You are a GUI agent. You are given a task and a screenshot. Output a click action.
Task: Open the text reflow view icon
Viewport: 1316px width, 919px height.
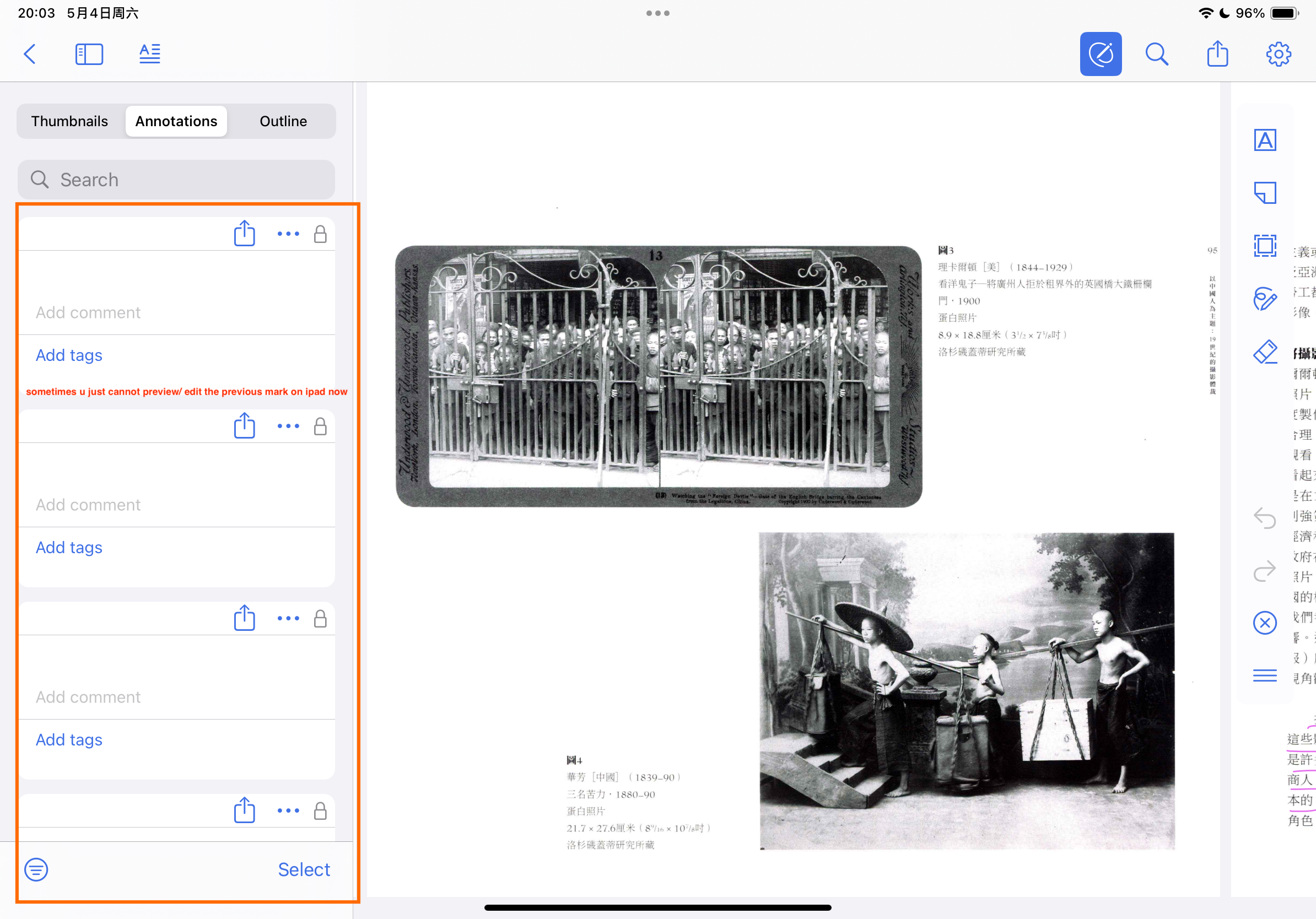(149, 55)
